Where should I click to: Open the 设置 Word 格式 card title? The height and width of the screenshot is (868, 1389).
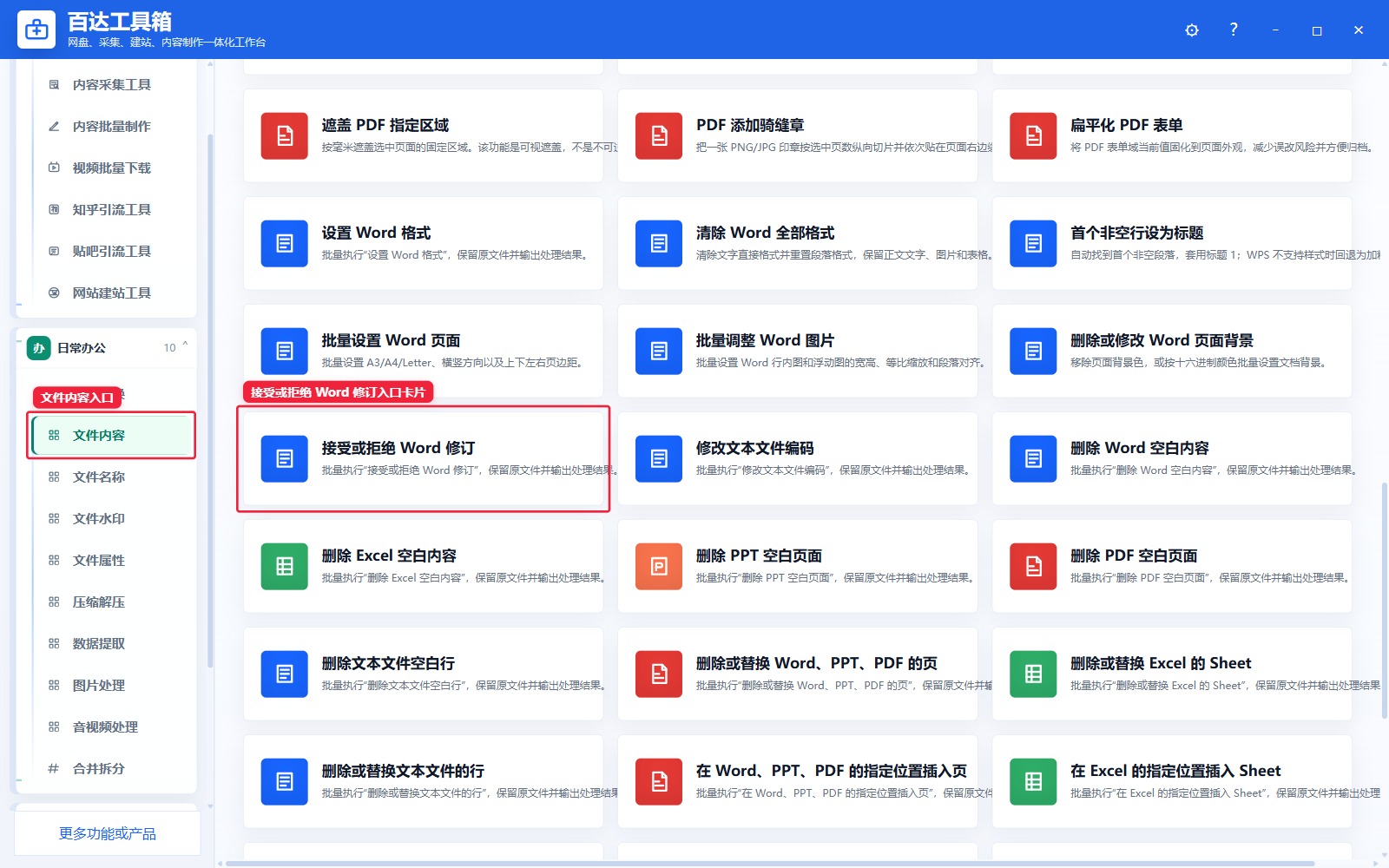tap(376, 233)
